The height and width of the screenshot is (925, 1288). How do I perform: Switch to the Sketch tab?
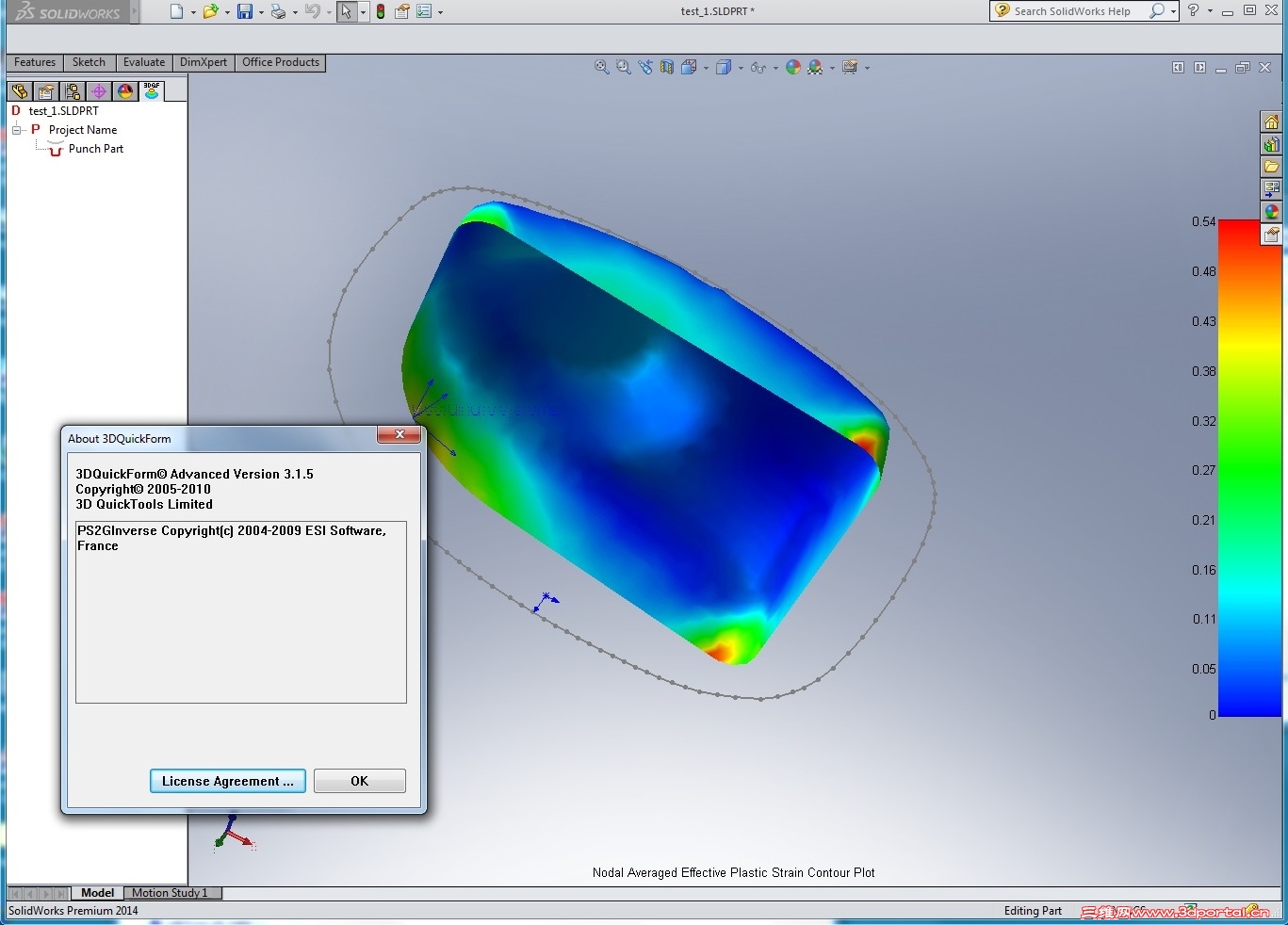pos(89,62)
